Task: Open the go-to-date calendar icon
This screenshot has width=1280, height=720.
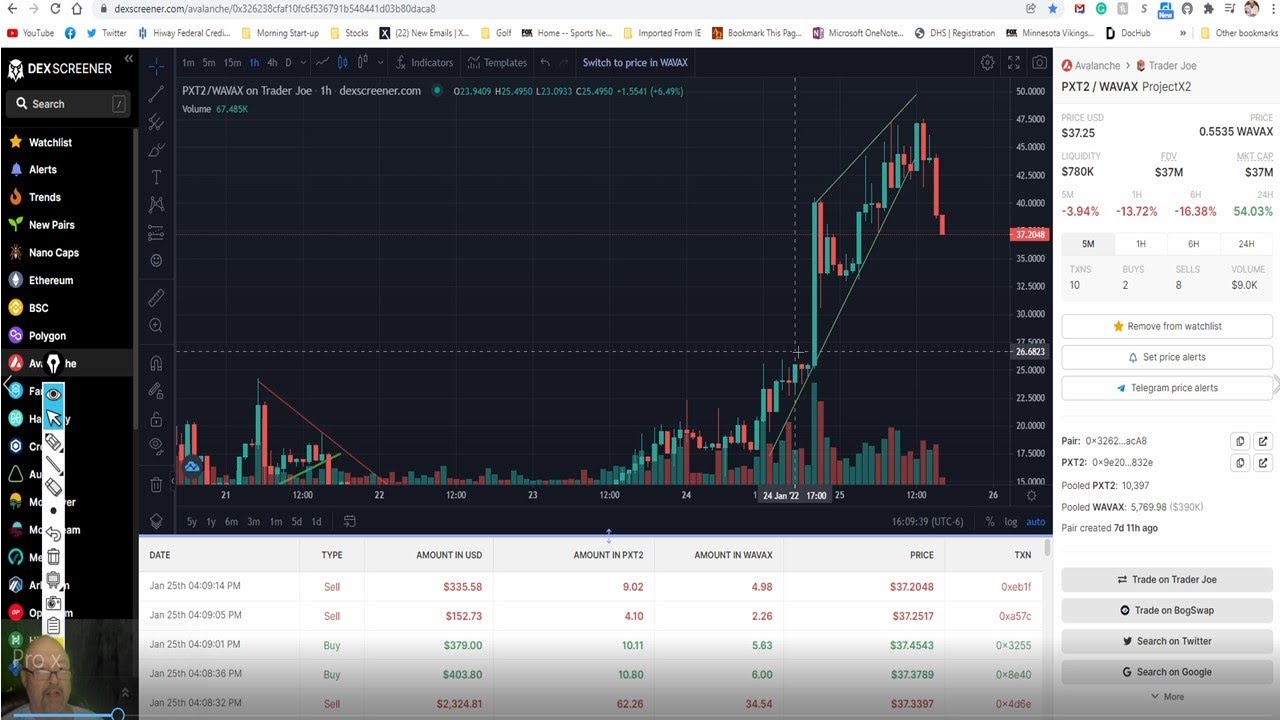Action: (x=349, y=521)
